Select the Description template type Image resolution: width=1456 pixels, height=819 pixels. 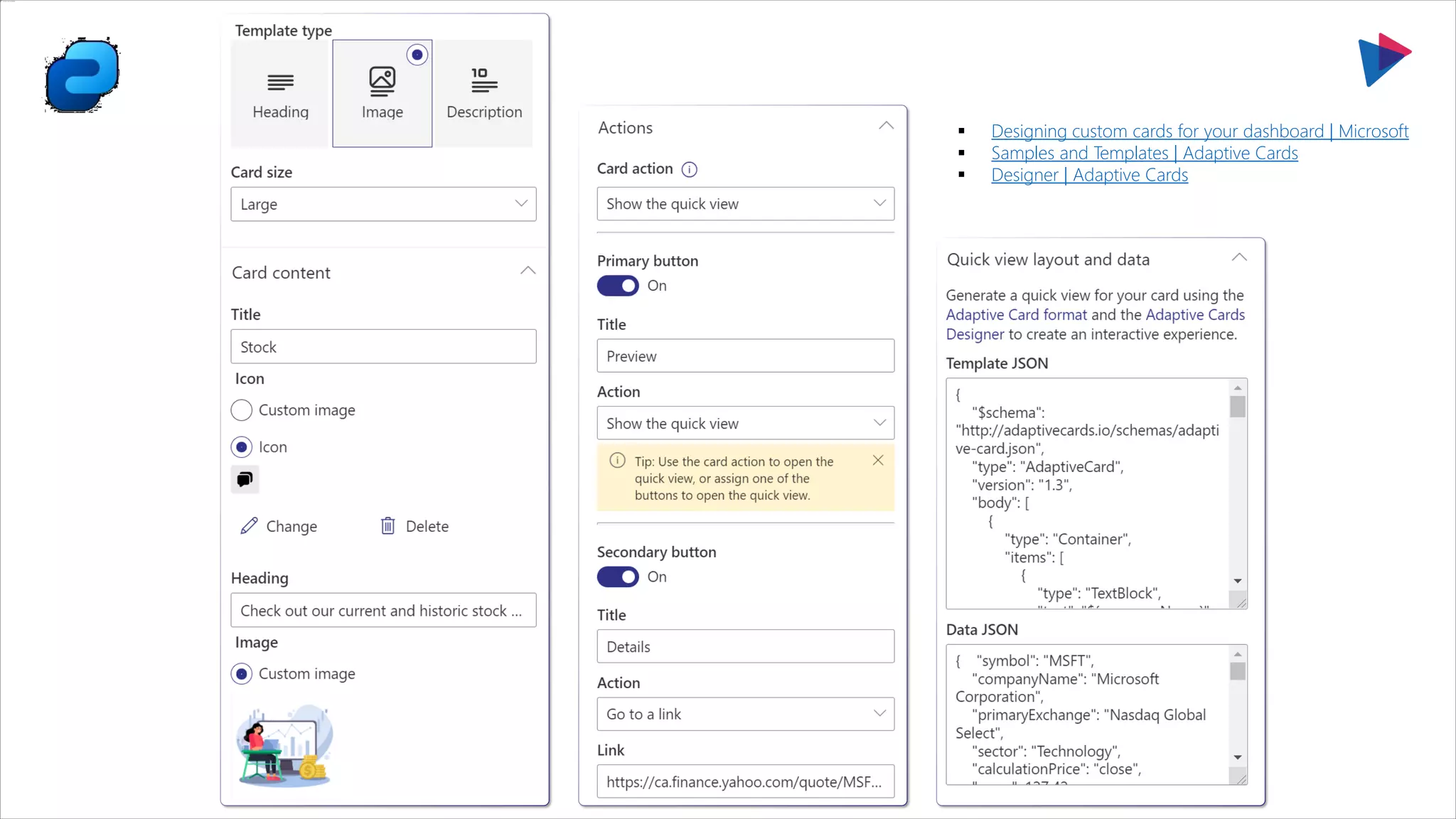[x=484, y=93]
